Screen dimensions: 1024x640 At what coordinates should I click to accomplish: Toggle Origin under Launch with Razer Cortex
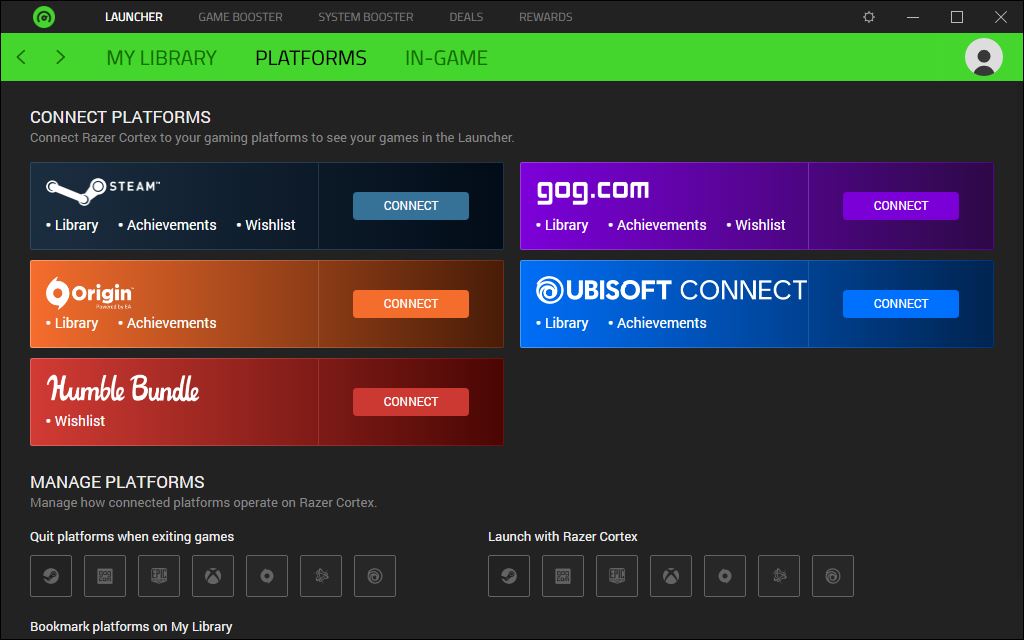725,576
